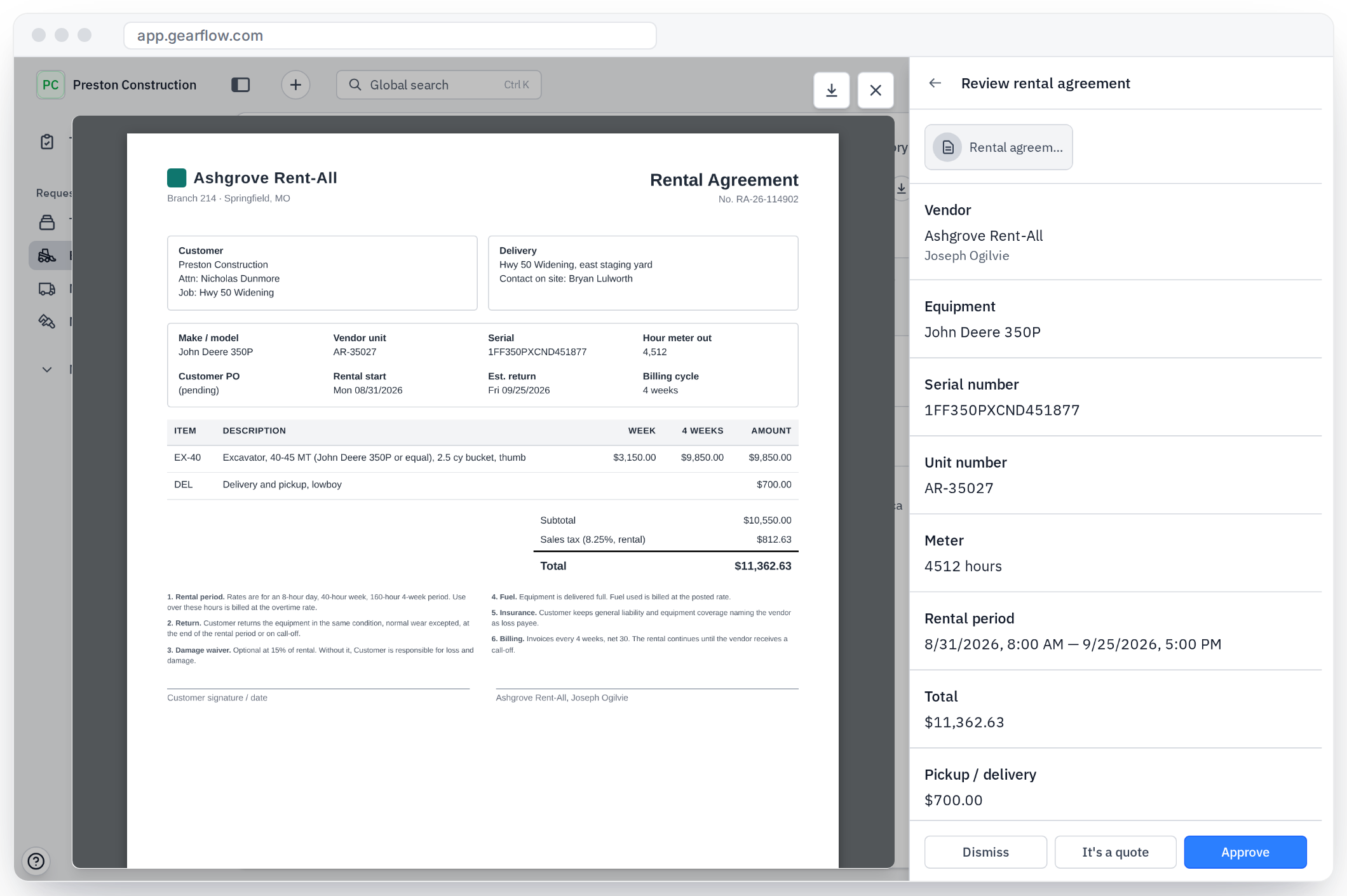Click the Ashgrove Rent-All green logo
The width and height of the screenshot is (1347, 896).
point(177,178)
